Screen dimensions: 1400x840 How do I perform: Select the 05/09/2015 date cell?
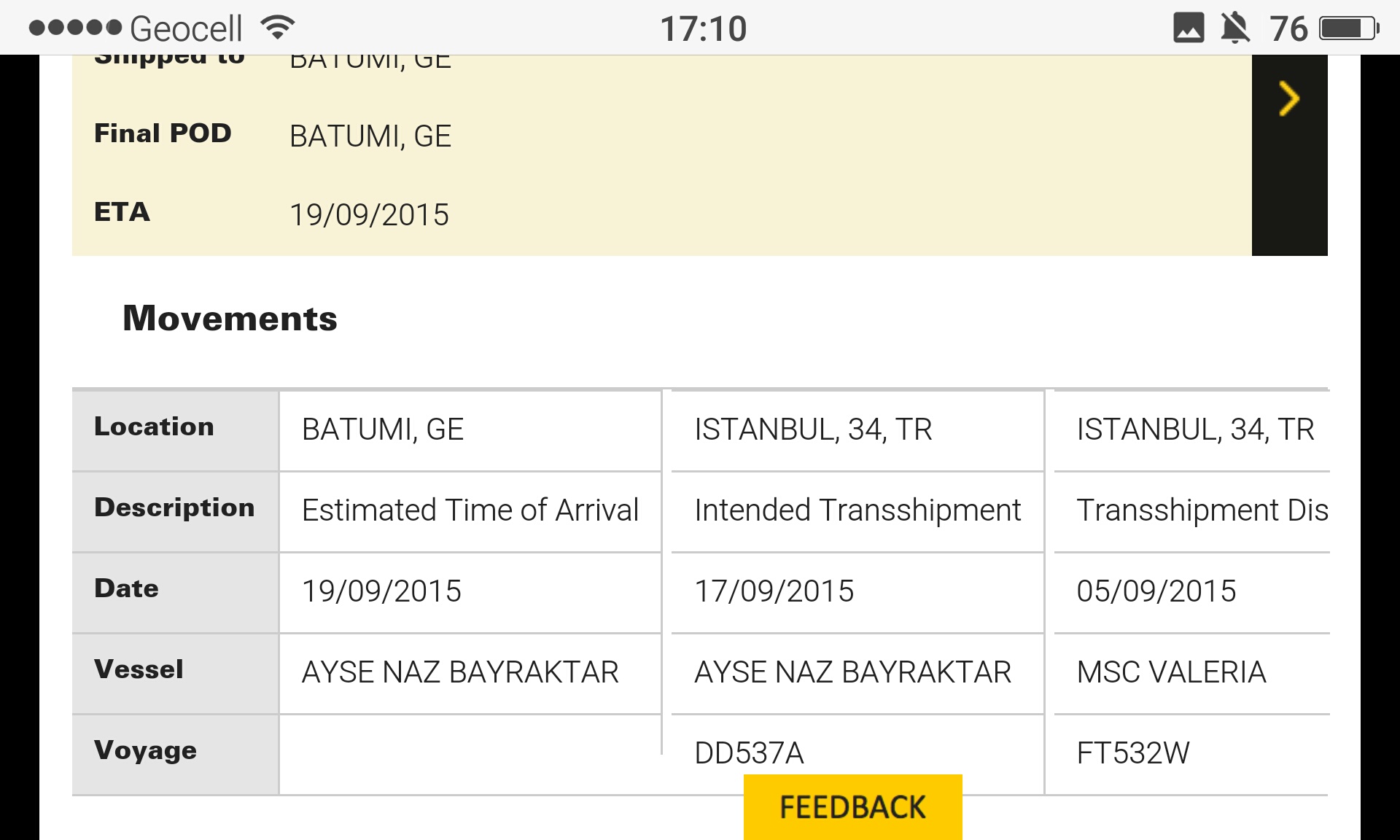click(1156, 591)
